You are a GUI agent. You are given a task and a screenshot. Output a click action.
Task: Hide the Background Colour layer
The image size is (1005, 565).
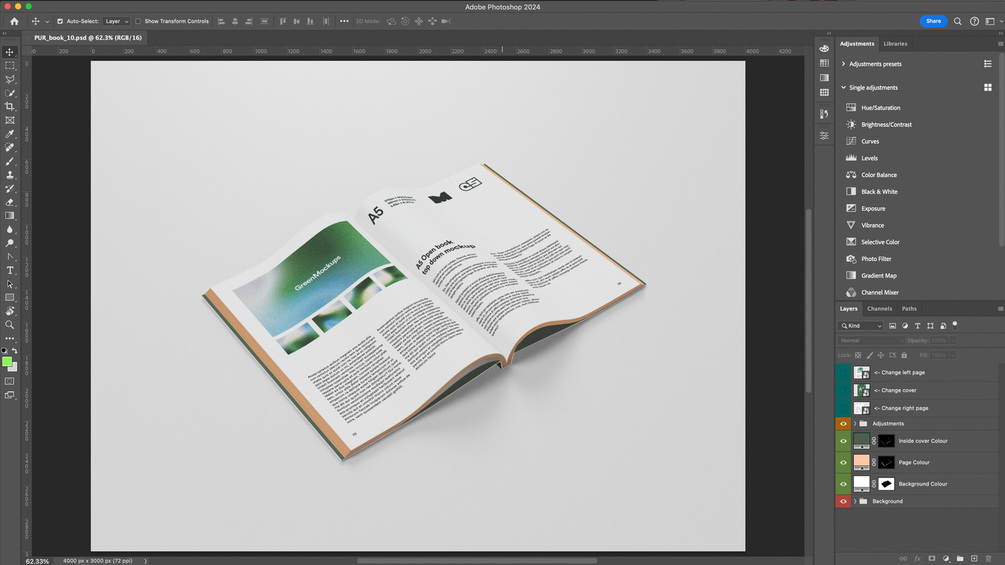(x=843, y=484)
